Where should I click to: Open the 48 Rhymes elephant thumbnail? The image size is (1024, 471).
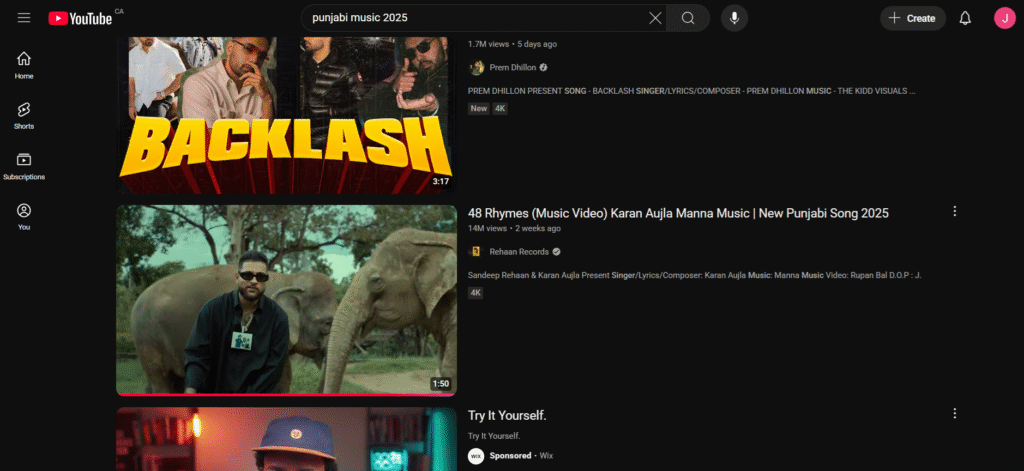(287, 300)
